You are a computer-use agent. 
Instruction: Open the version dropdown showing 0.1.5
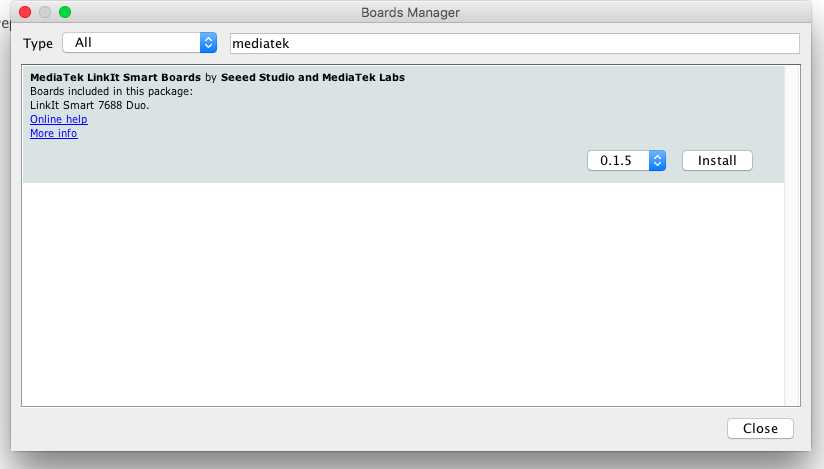626,160
